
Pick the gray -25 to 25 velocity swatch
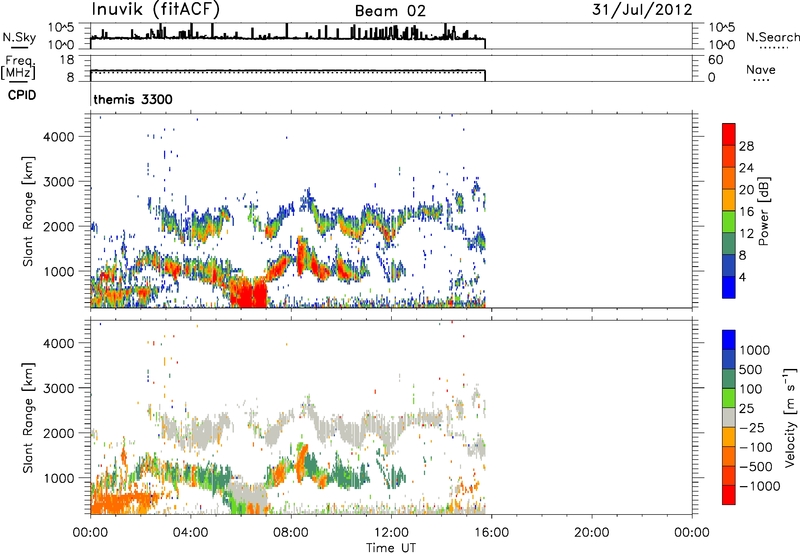click(x=729, y=417)
